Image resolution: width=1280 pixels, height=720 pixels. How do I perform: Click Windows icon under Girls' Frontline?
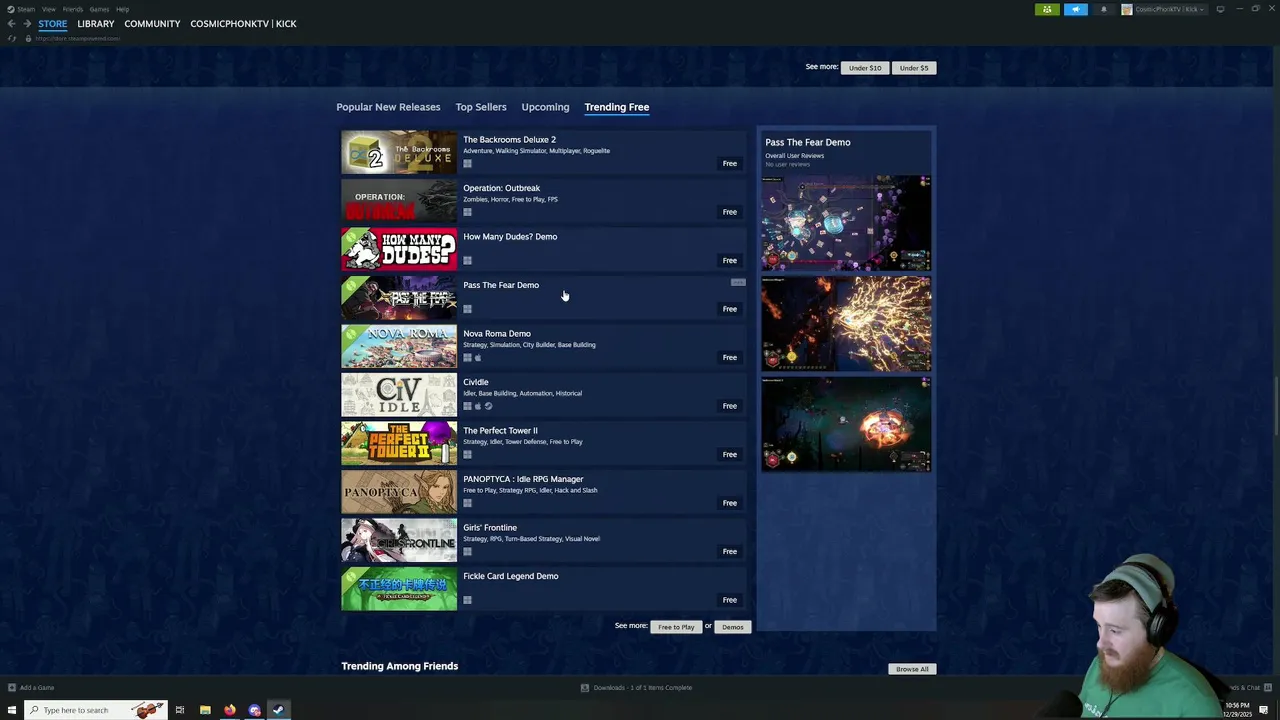click(x=467, y=551)
